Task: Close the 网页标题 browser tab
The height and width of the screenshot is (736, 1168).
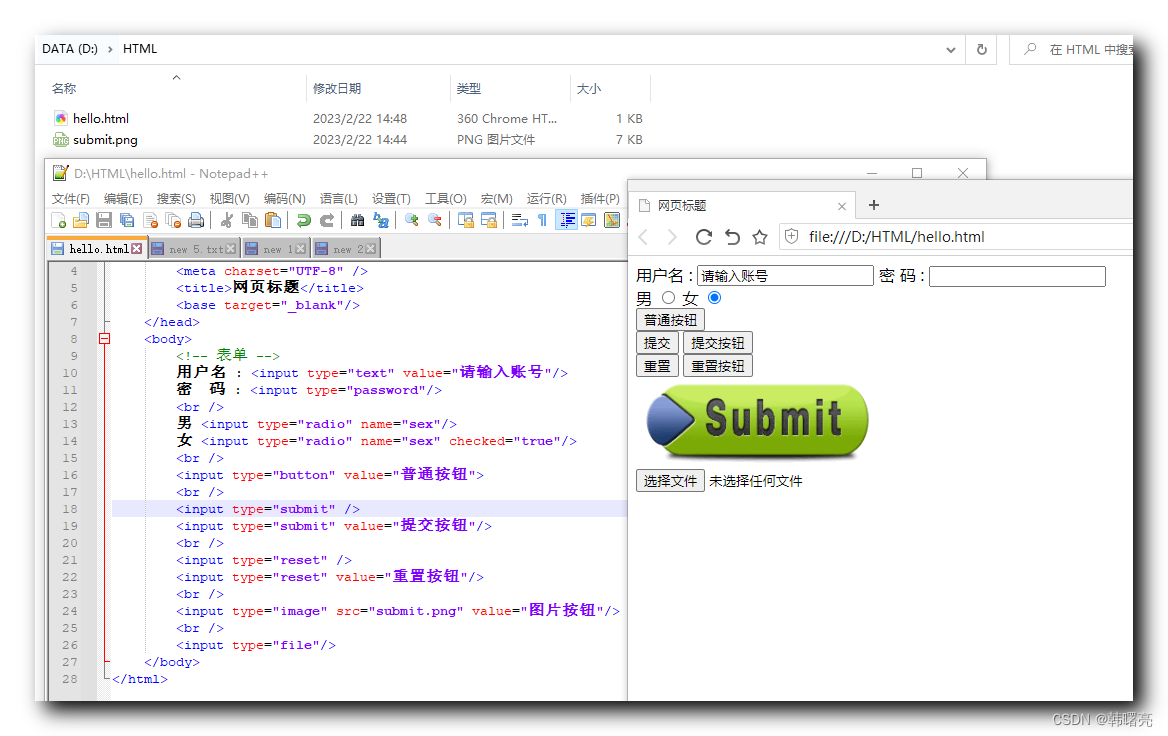Action: click(842, 206)
